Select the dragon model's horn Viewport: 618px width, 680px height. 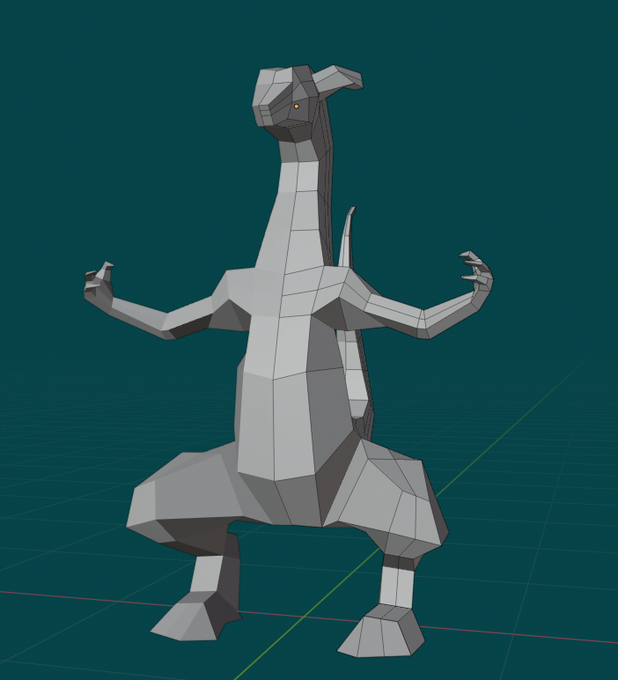coord(337,77)
